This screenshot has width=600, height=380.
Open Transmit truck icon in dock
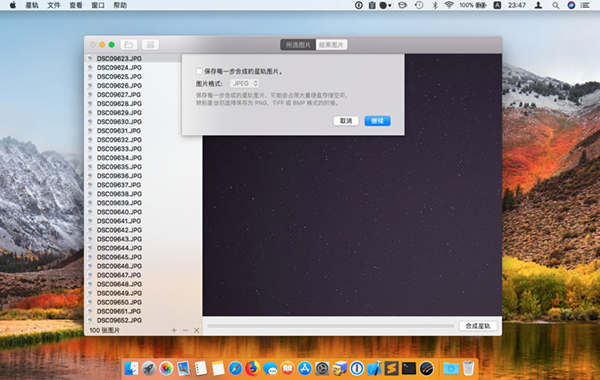tap(339, 369)
